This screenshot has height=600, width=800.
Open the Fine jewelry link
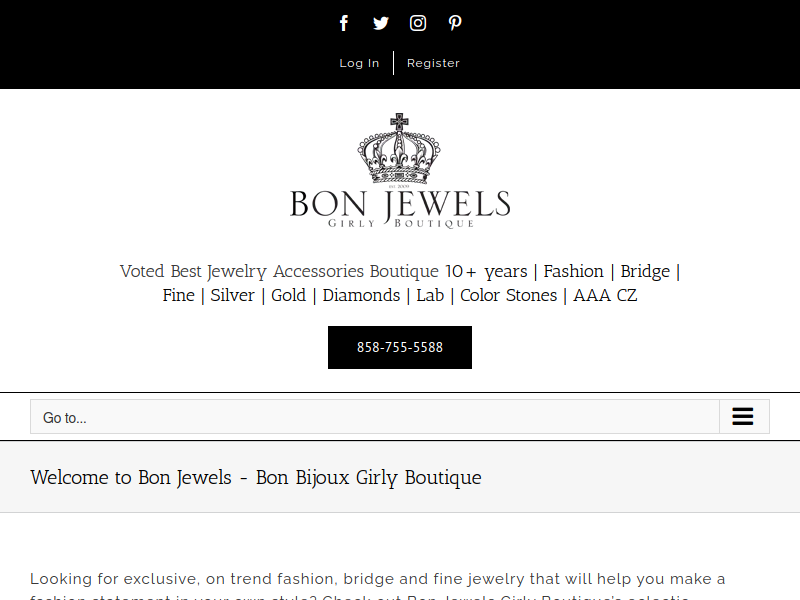pos(179,295)
